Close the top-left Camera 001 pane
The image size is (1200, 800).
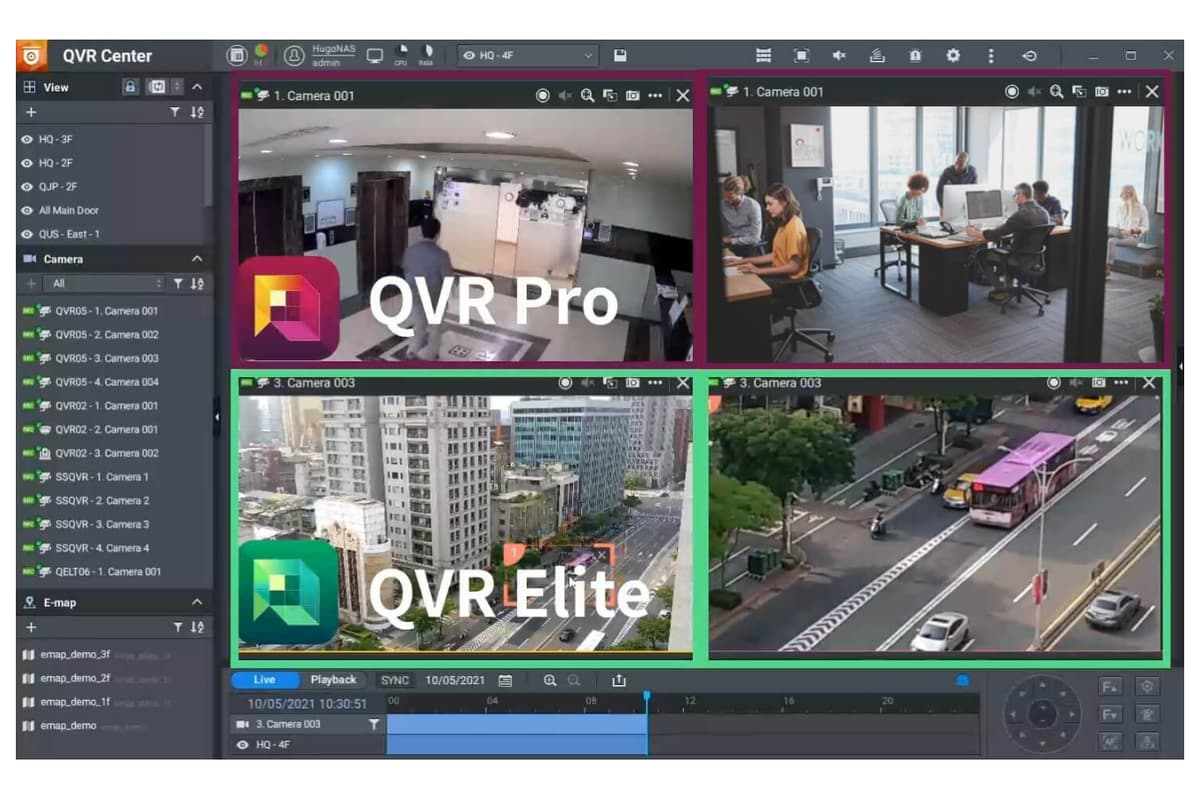683,95
